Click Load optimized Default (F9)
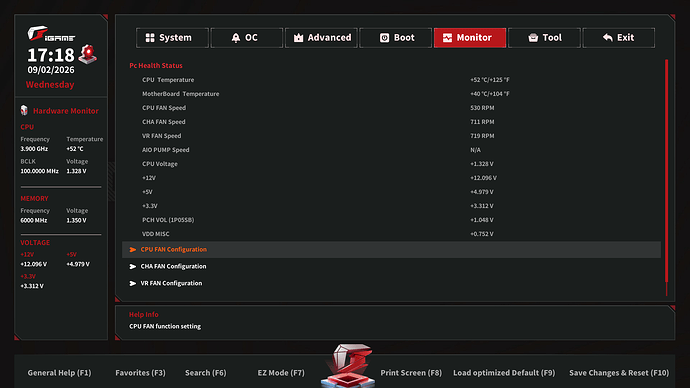This screenshot has height=388, width=690. (x=504, y=373)
